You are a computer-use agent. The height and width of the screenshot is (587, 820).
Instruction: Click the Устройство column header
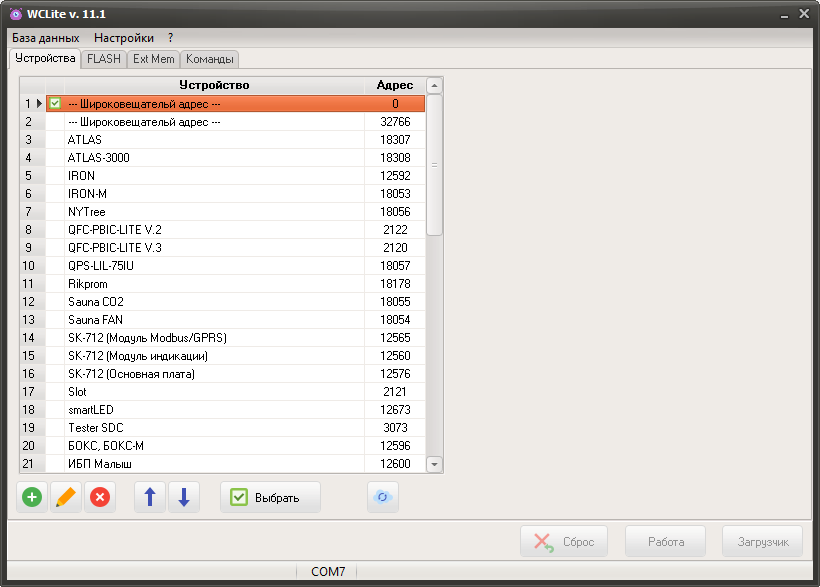214,85
